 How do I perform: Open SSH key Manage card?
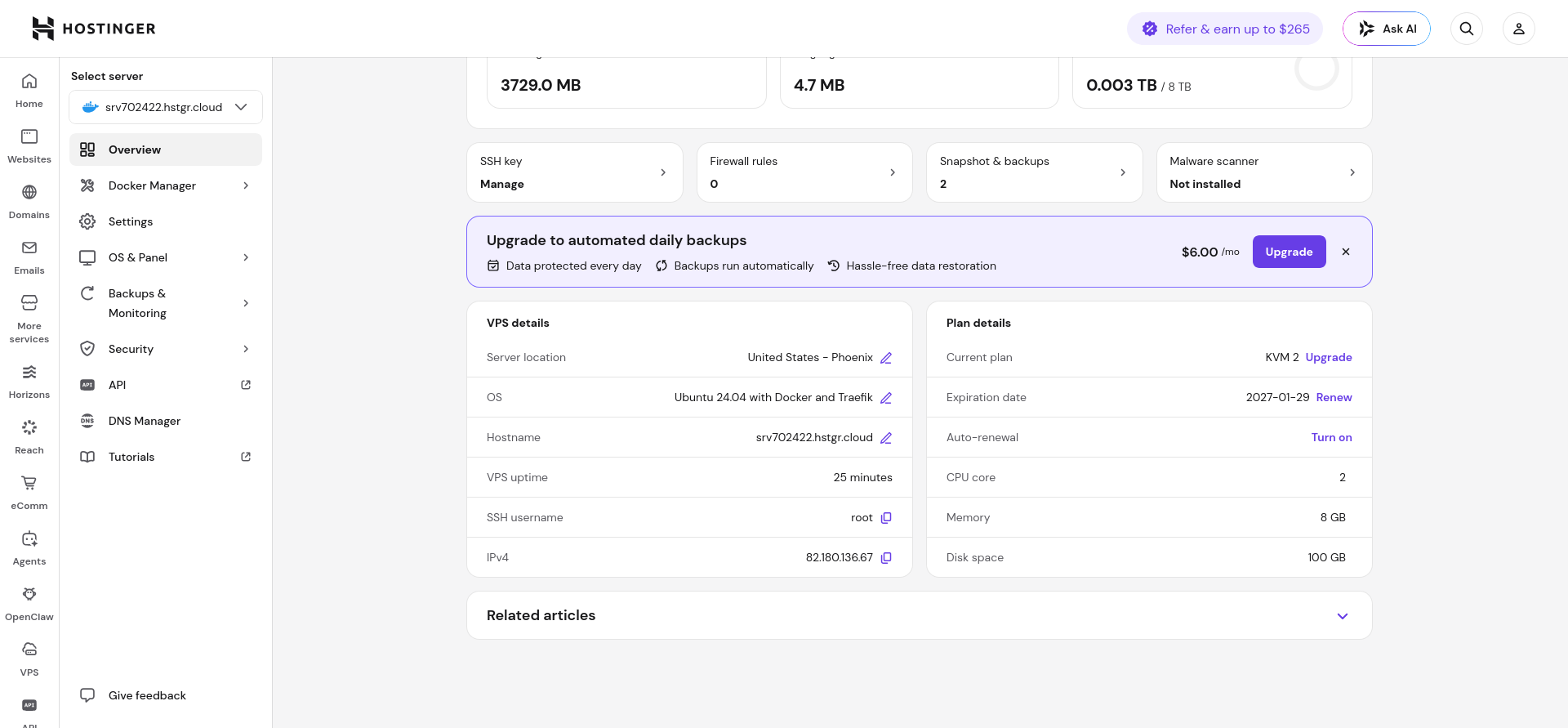tap(575, 172)
